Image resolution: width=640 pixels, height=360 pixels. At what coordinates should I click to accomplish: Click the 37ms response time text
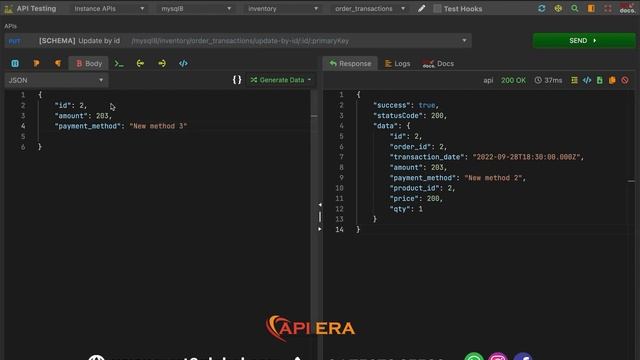click(553, 80)
